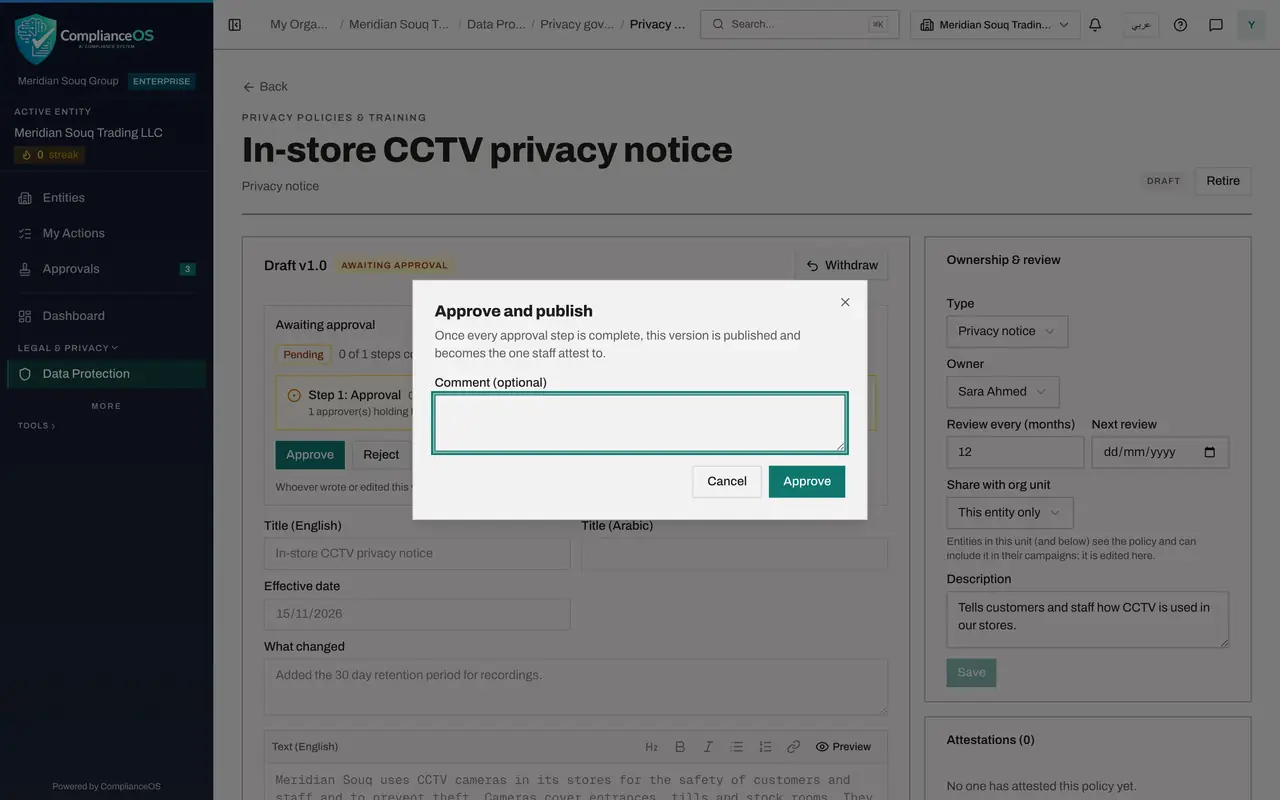Go Back using the arrow link

tap(265, 87)
